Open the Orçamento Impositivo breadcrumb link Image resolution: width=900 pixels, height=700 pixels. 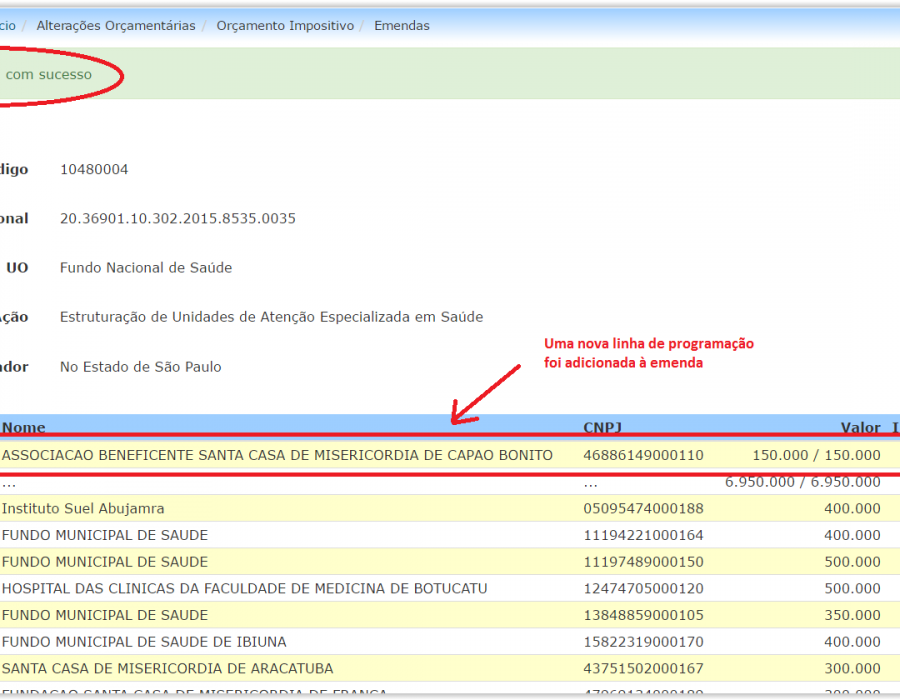pos(285,26)
